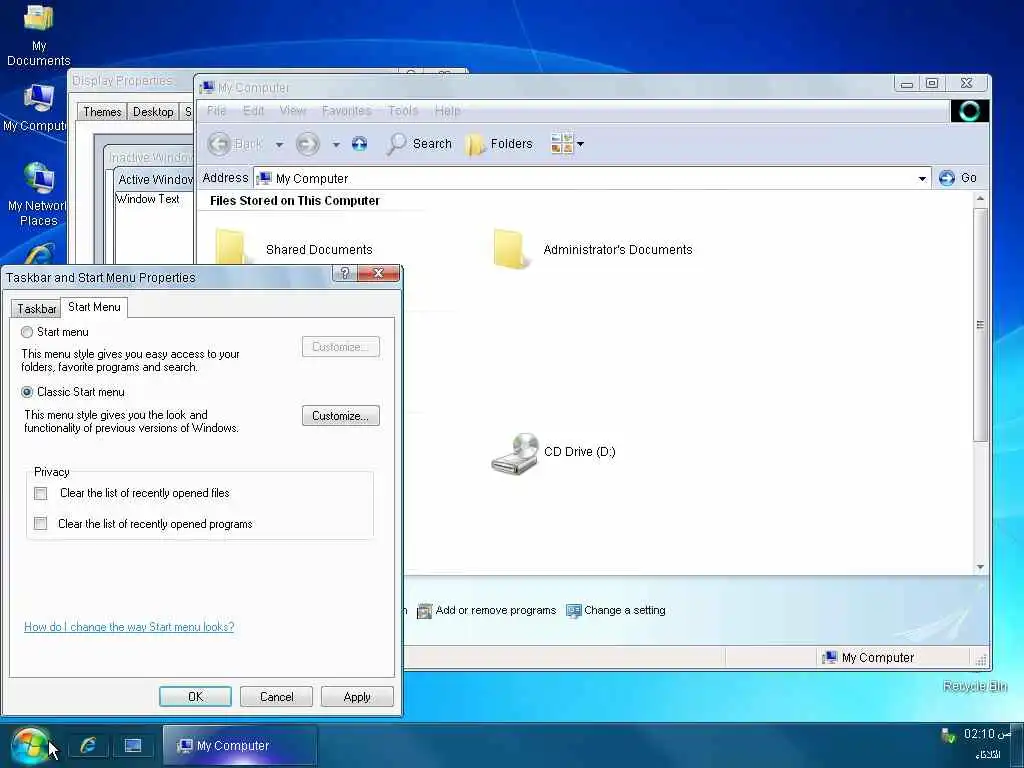Click Active Window title in Display Properties preview
The width and height of the screenshot is (1024, 768).
coord(155,179)
